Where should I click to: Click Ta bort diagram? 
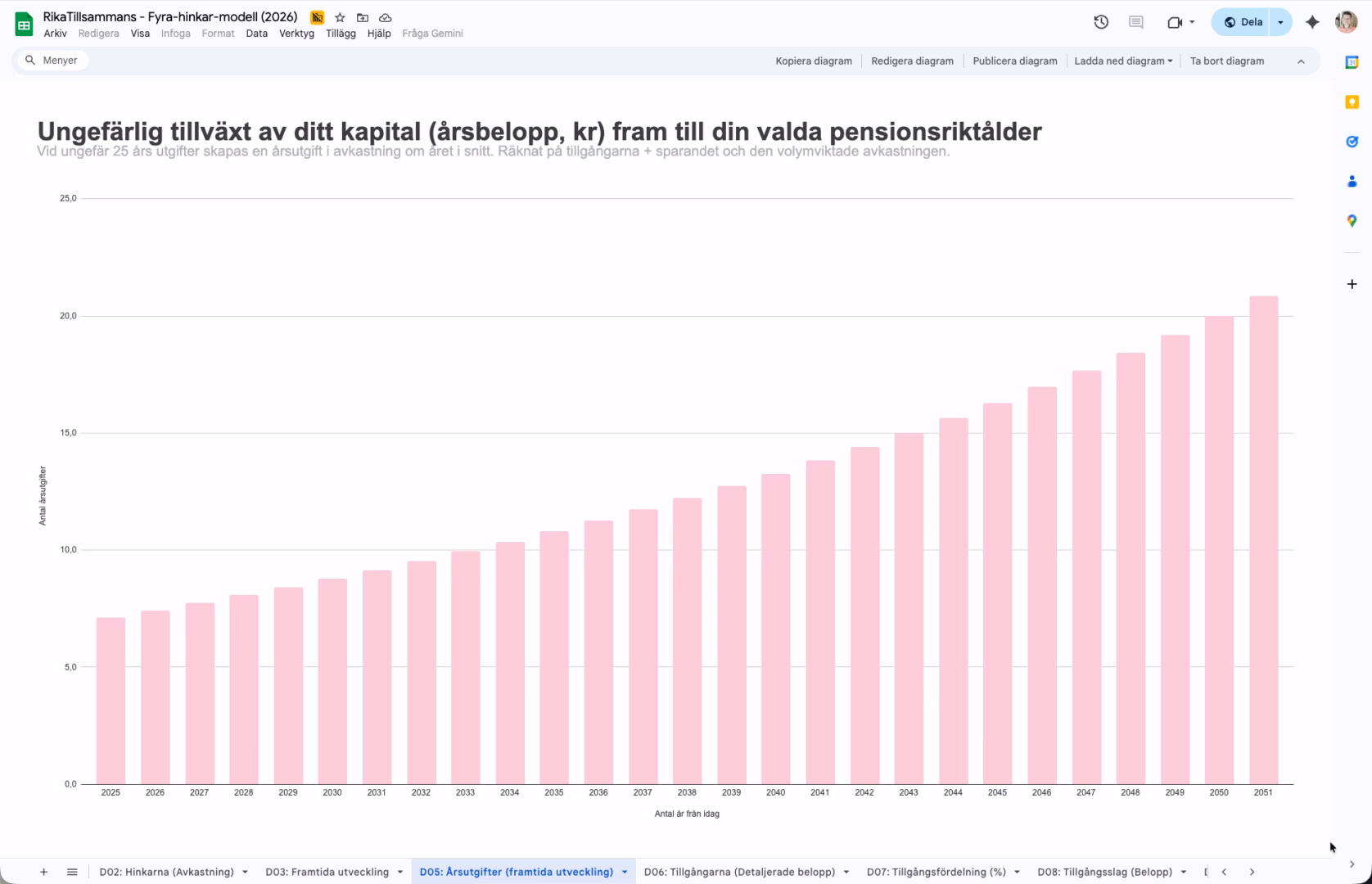click(x=1226, y=61)
